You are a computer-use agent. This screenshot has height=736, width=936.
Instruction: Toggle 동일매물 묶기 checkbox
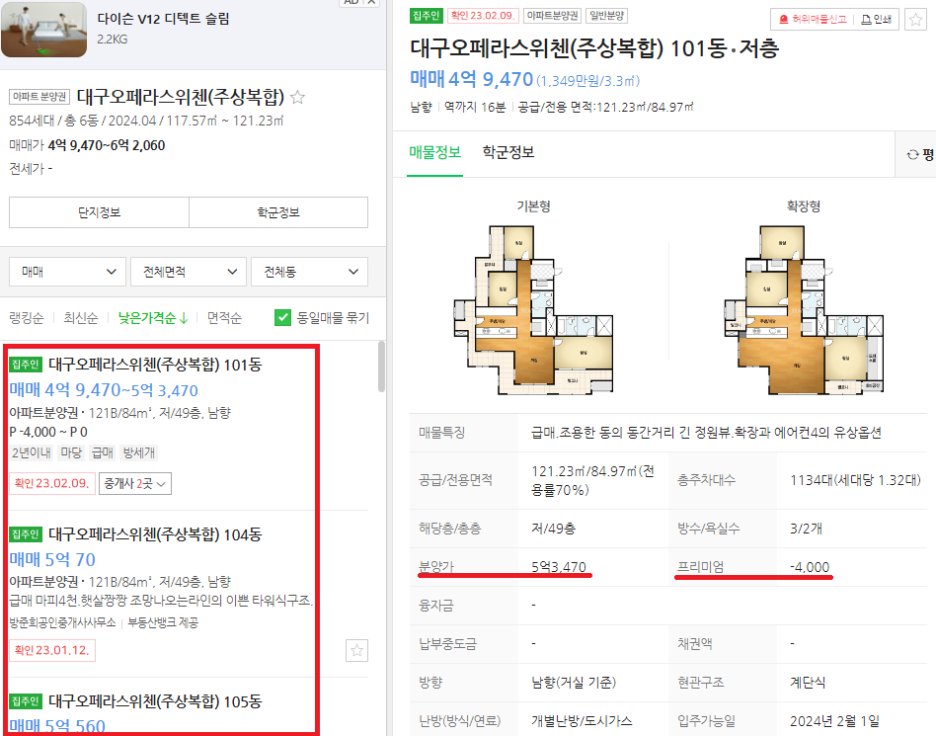tap(283, 318)
